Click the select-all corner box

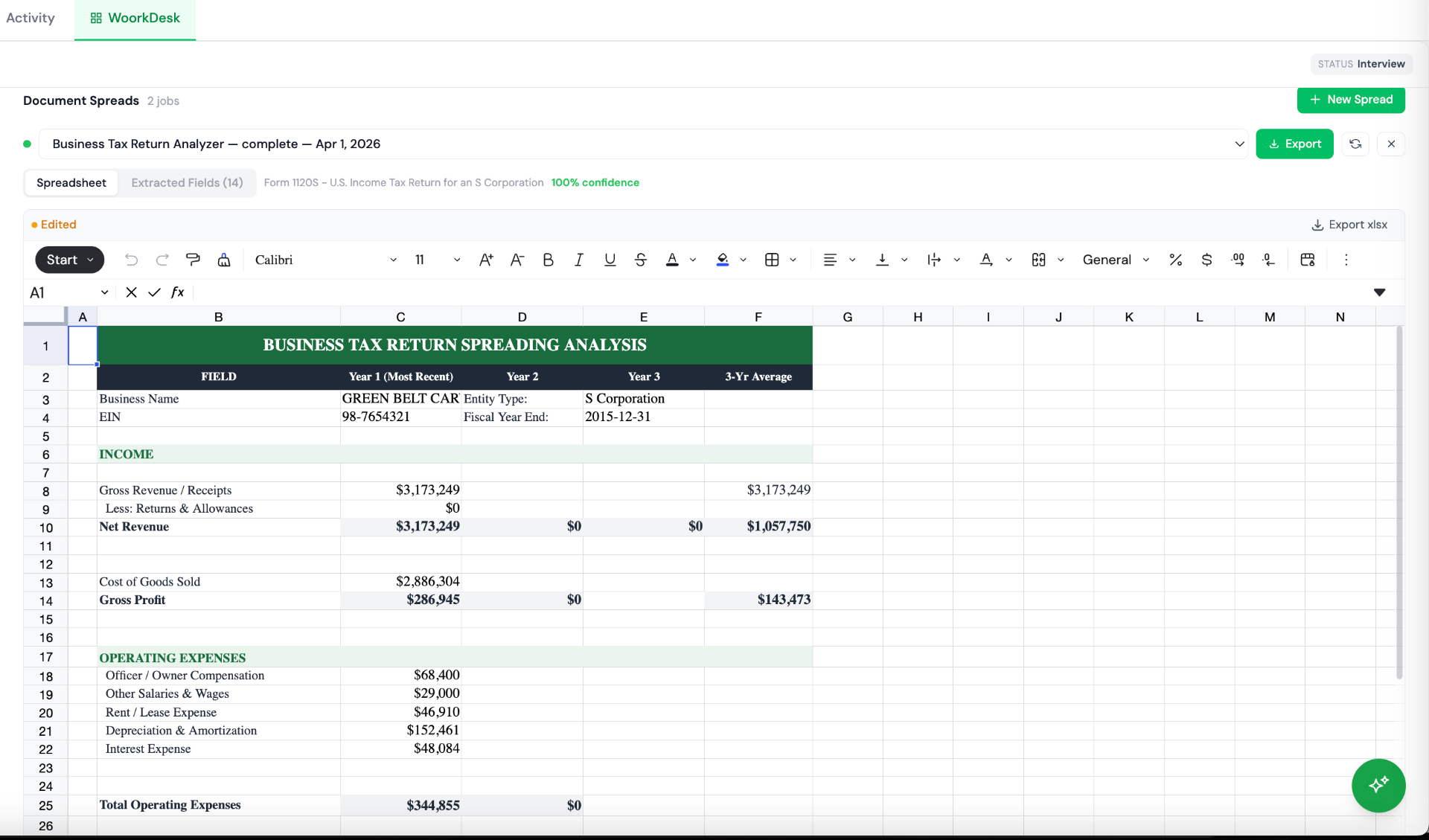(x=45, y=317)
